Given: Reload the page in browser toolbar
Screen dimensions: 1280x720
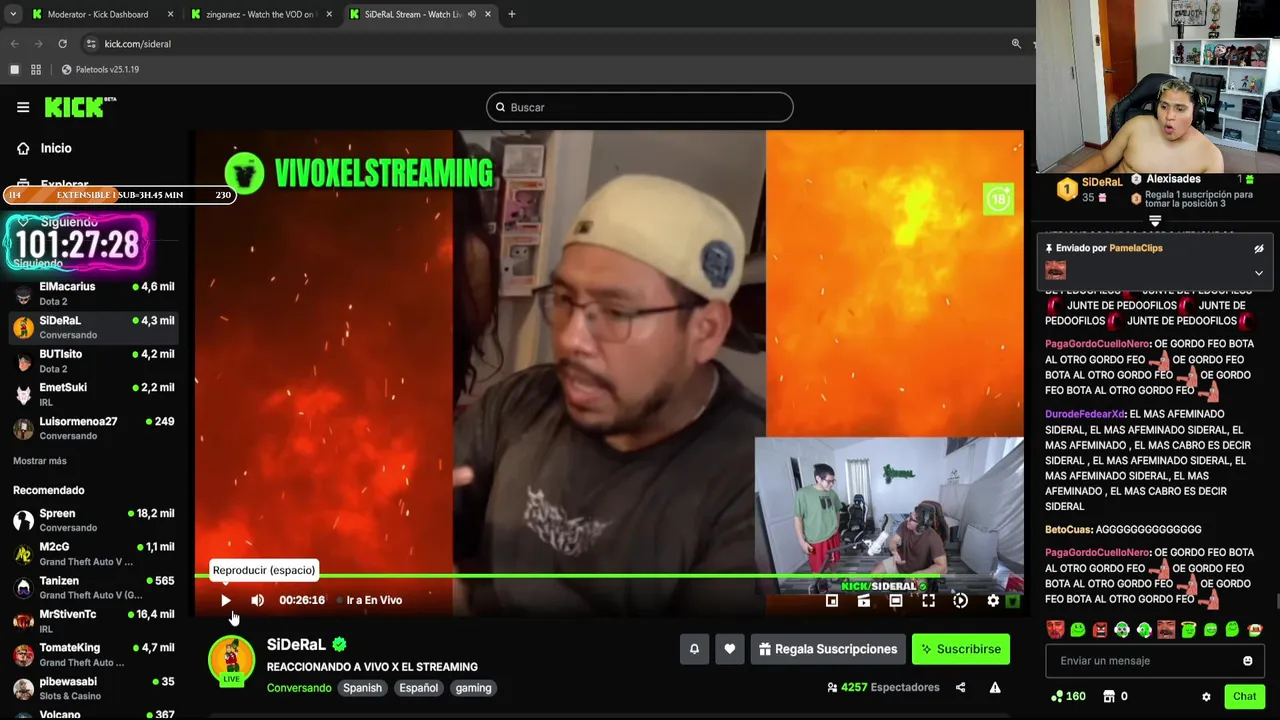Looking at the screenshot, I should (62, 44).
